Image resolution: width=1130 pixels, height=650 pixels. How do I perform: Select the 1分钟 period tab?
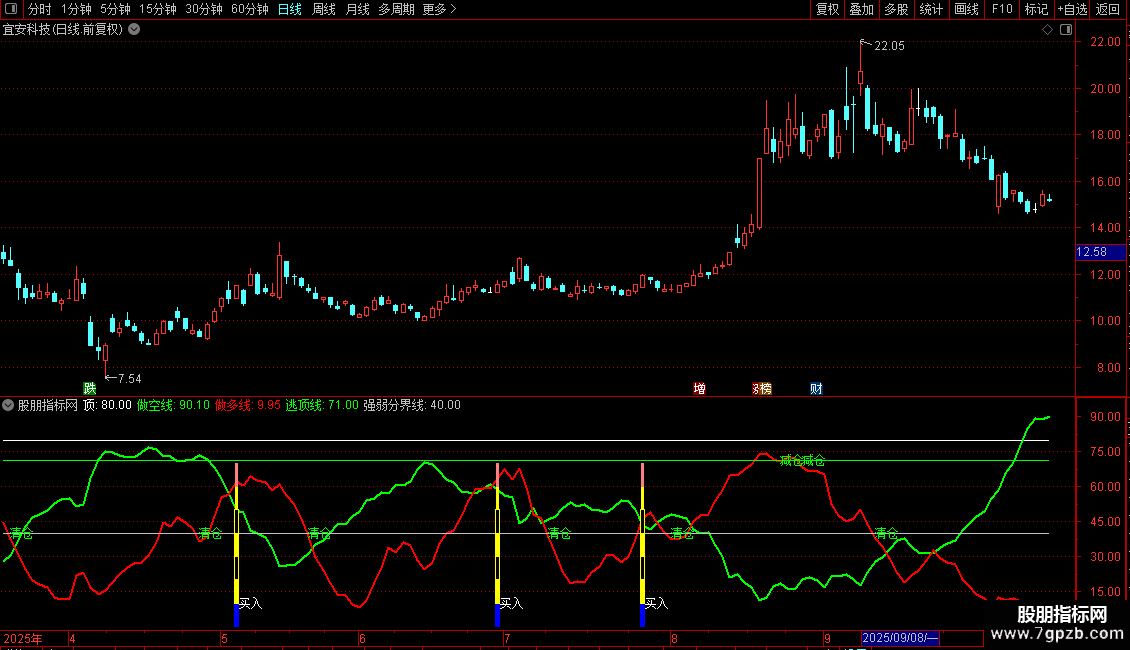(x=76, y=9)
